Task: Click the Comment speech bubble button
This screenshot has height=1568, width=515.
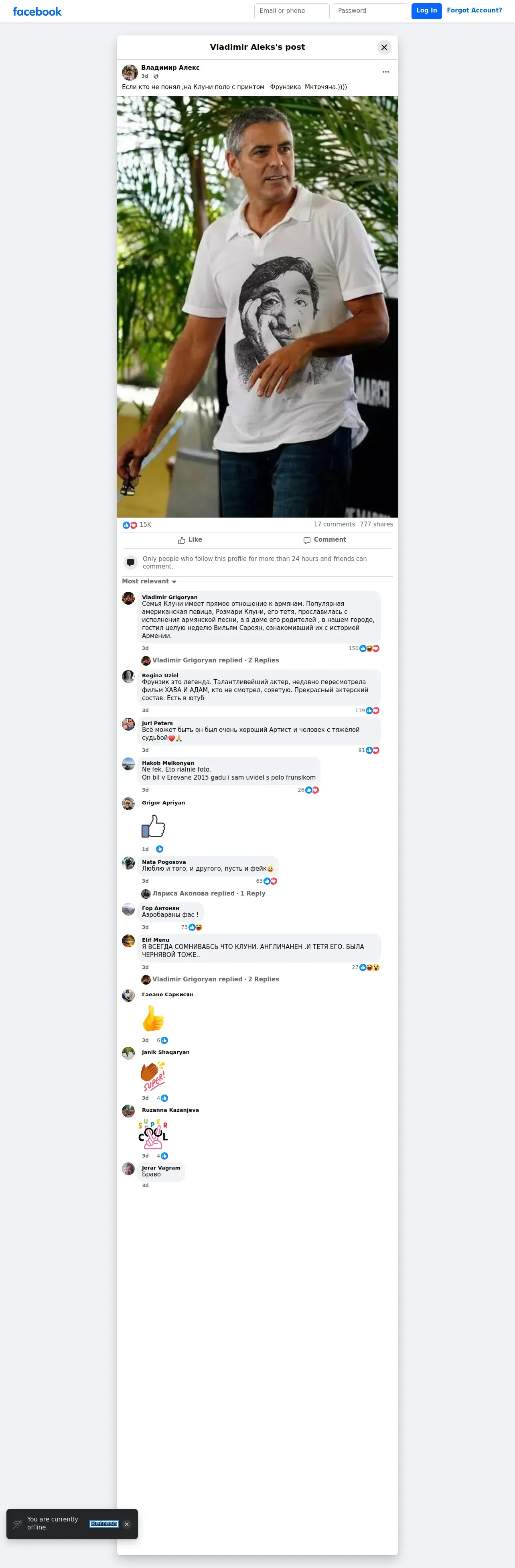Action: tap(324, 540)
